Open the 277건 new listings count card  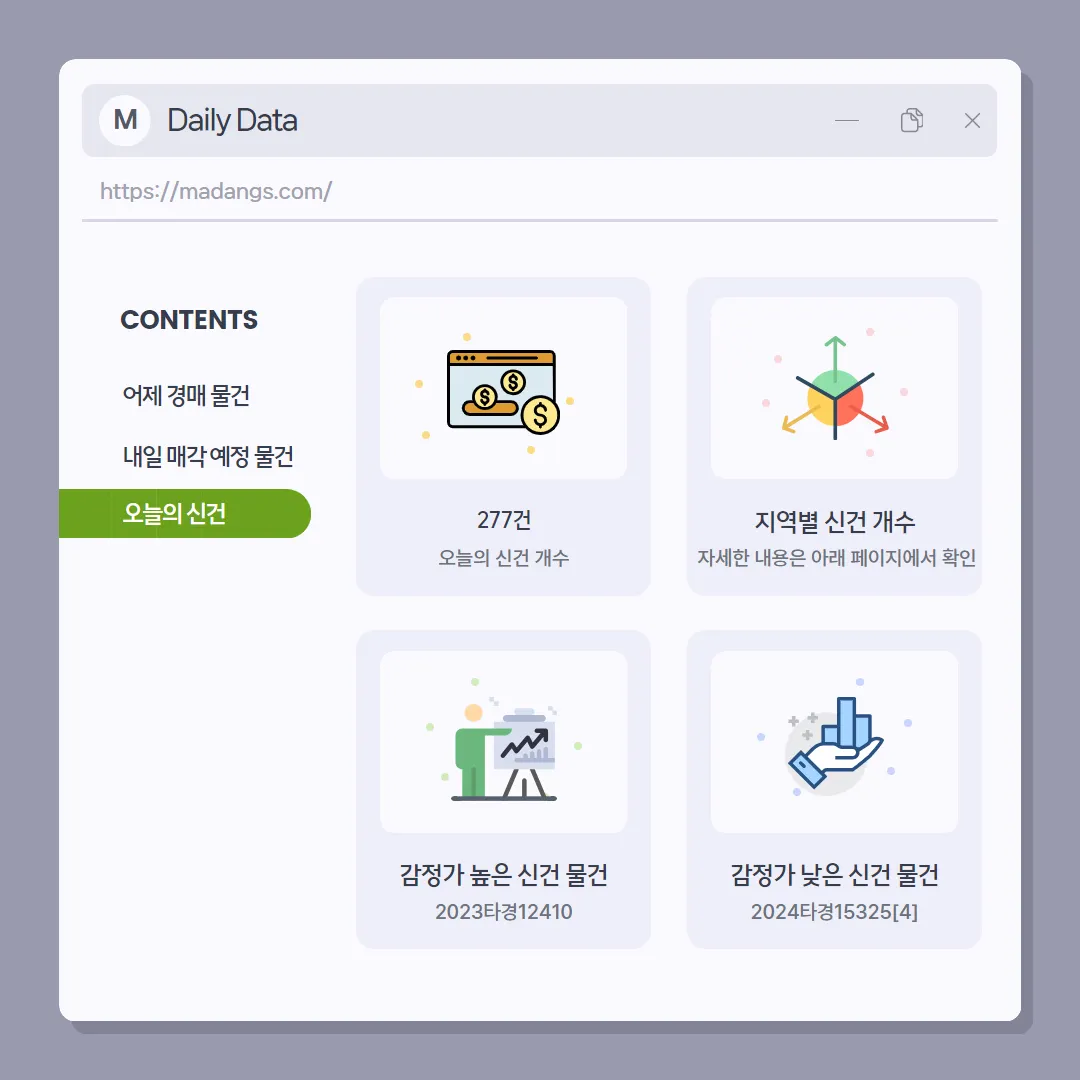point(503,437)
